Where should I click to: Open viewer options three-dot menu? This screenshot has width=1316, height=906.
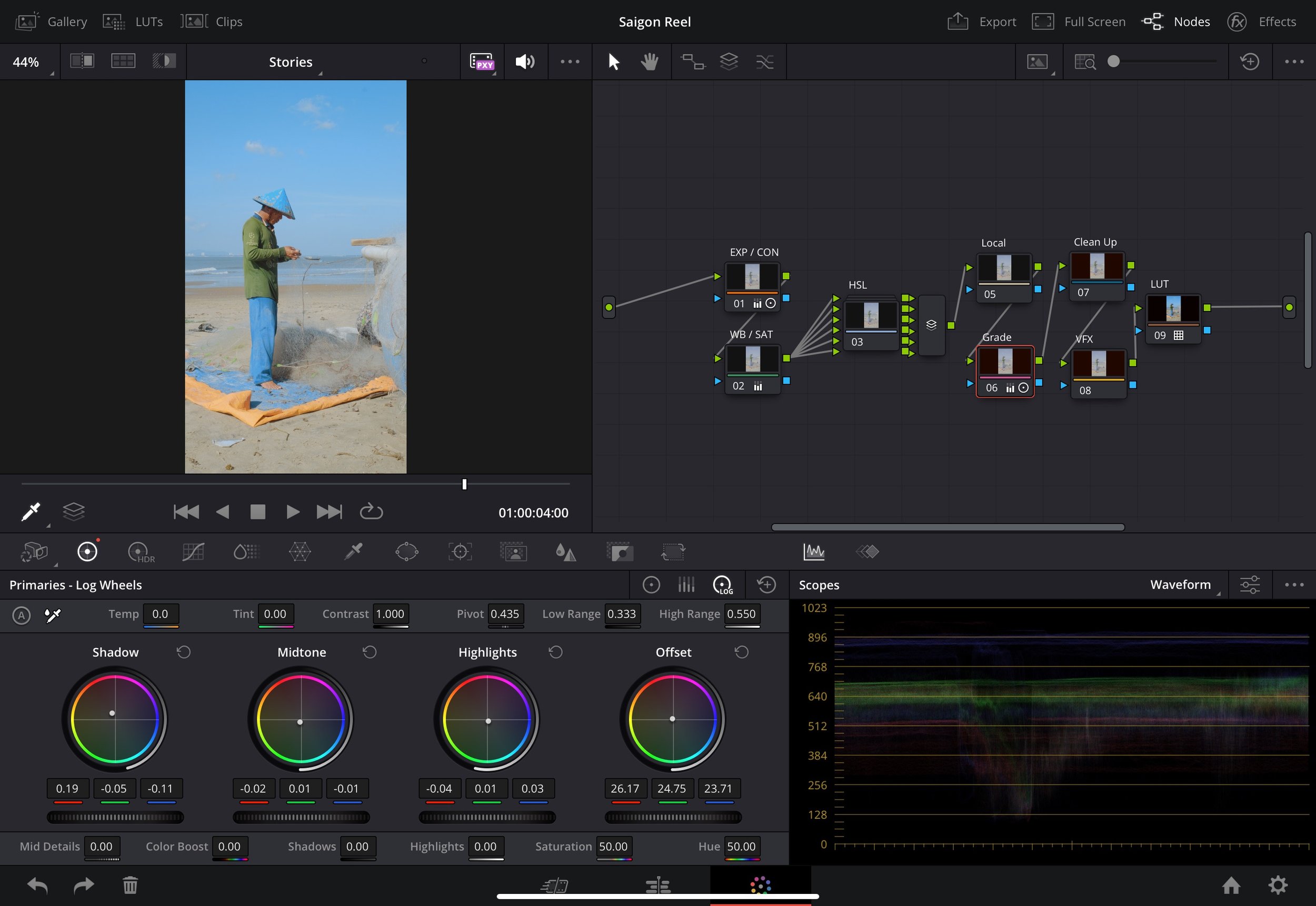[x=570, y=62]
